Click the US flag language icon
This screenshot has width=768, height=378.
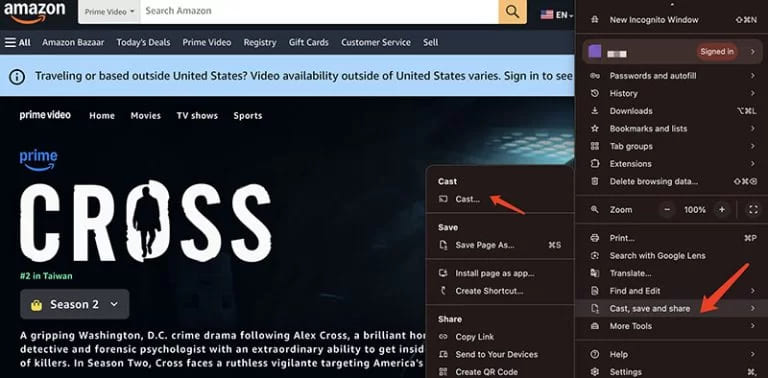click(547, 15)
